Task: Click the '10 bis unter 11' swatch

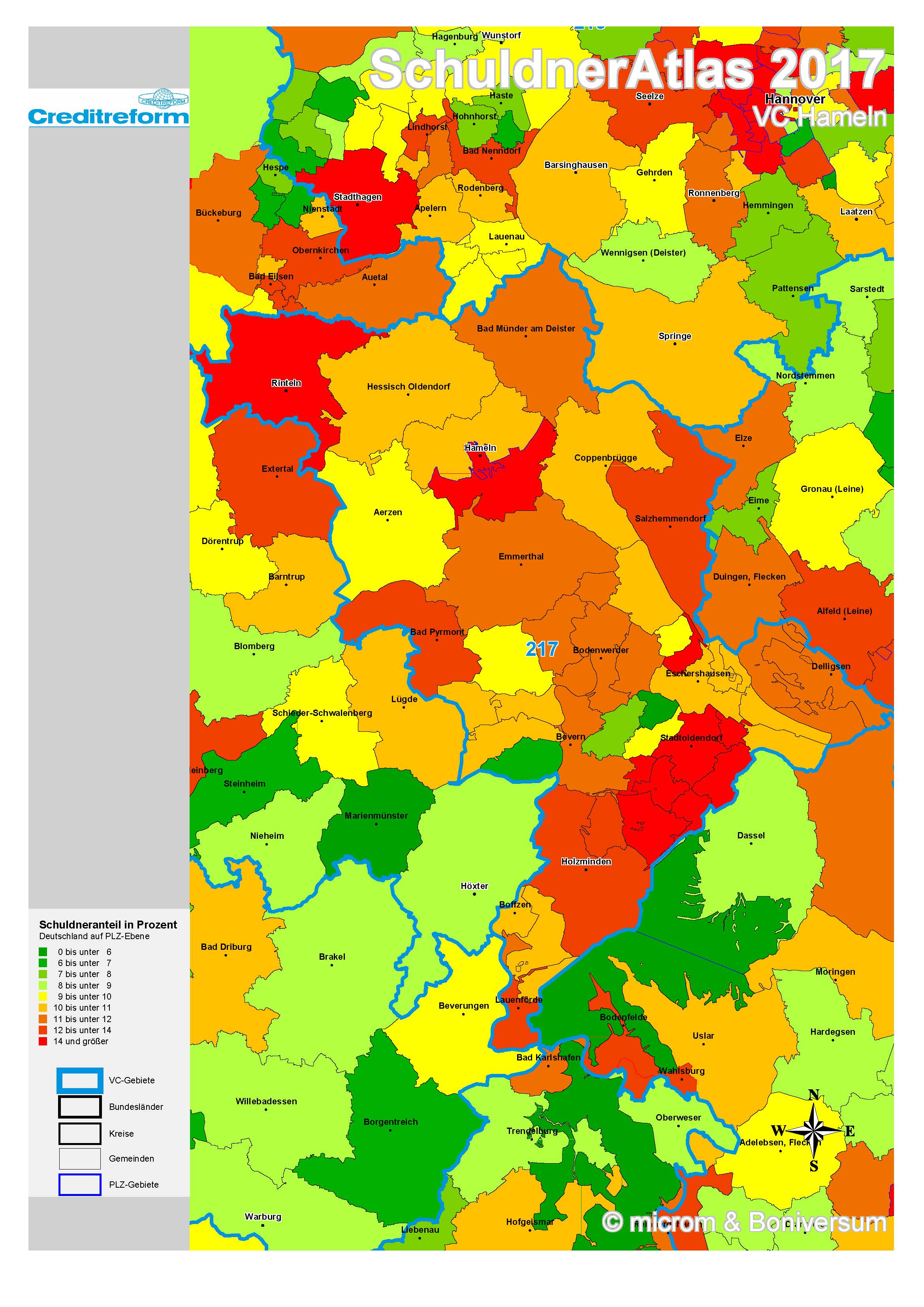Action: coord(43,1008)
